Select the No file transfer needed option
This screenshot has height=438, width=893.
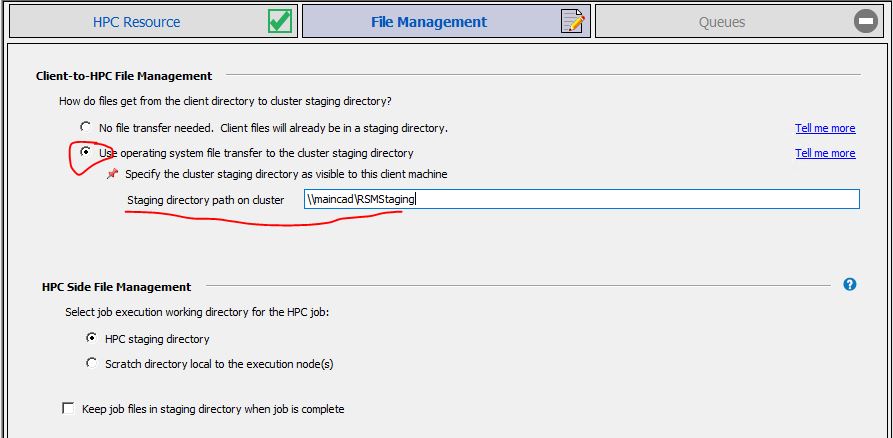coord(86,126)
